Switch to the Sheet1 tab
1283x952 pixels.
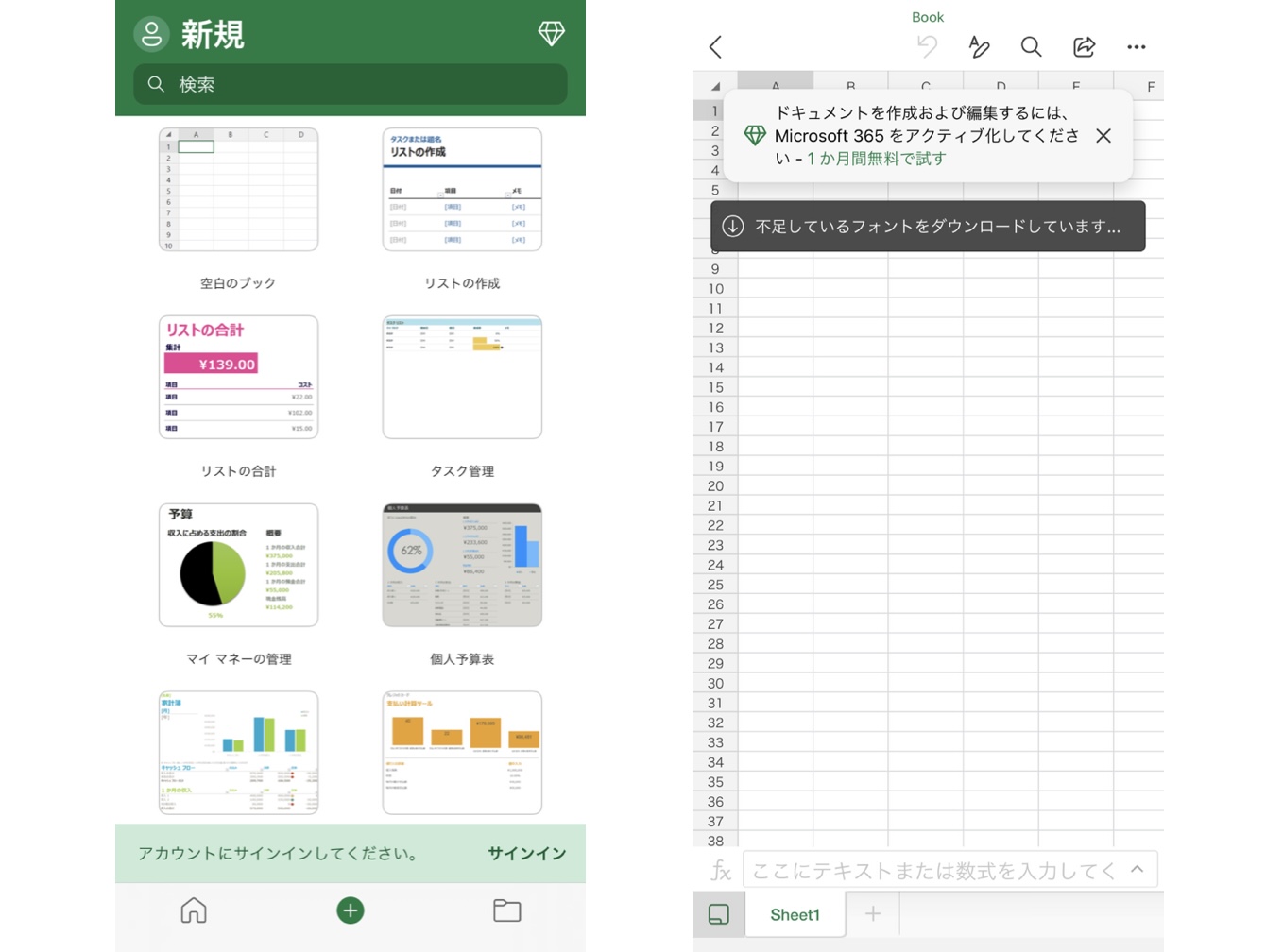click(795, 914)
